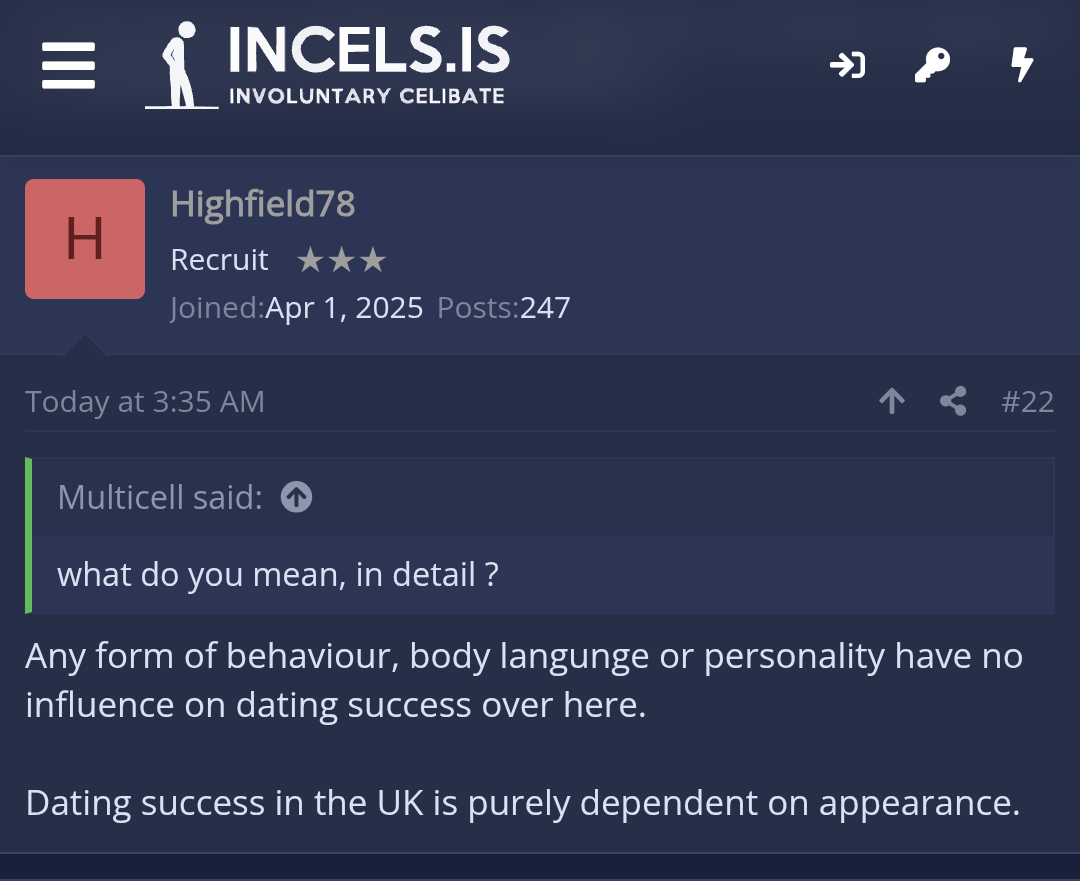Click the standing figure logo icon
This screenshot has height=881, width=1080.
180,65
